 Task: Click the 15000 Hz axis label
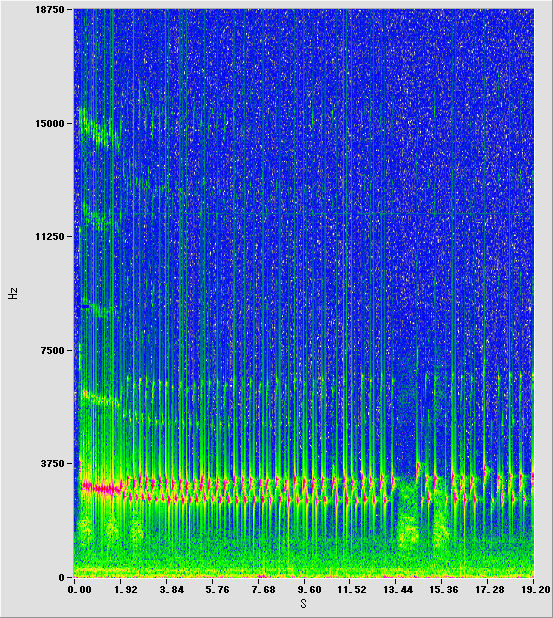50,123
